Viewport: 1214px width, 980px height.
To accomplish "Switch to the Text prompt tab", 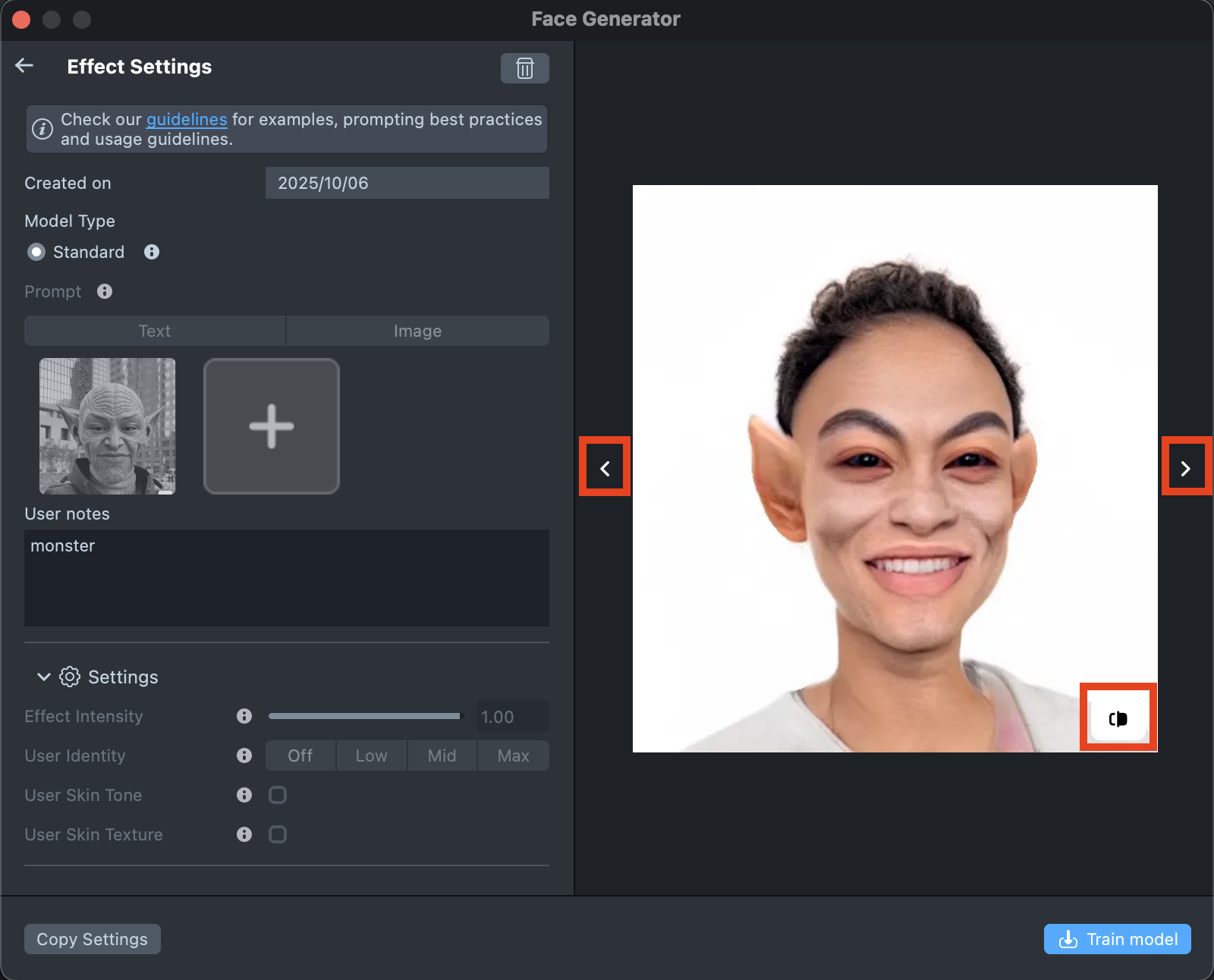I will (x=155, y=331).
